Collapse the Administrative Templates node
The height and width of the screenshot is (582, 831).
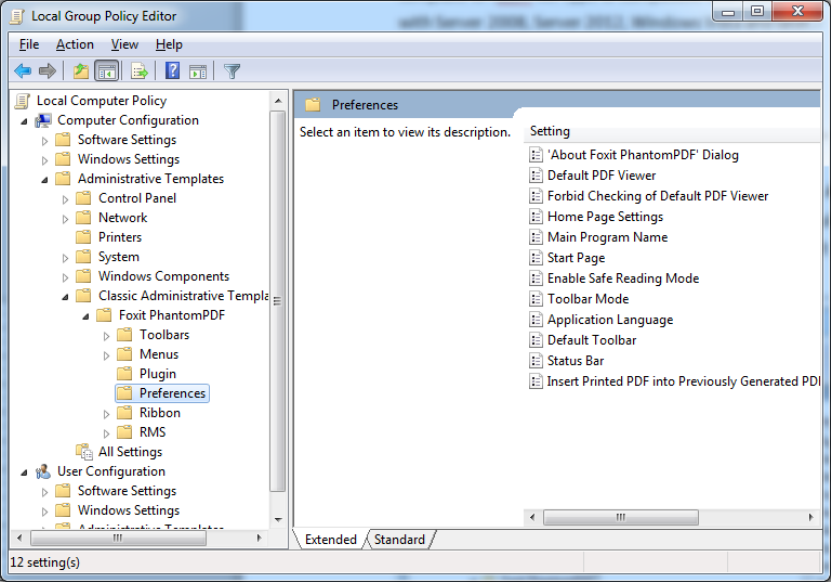click(x=45, y=180)
